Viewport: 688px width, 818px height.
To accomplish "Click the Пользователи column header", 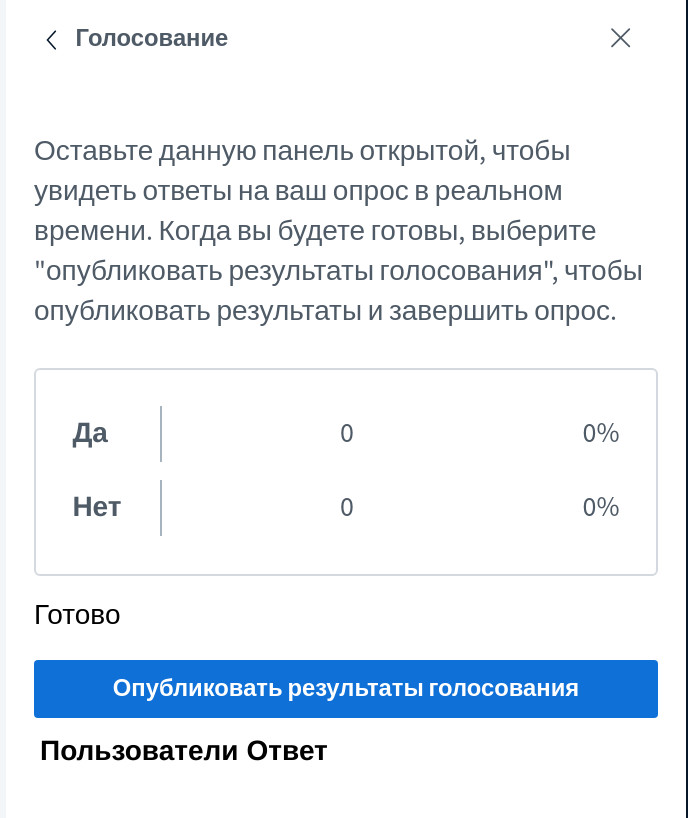I will coord(139,751).
